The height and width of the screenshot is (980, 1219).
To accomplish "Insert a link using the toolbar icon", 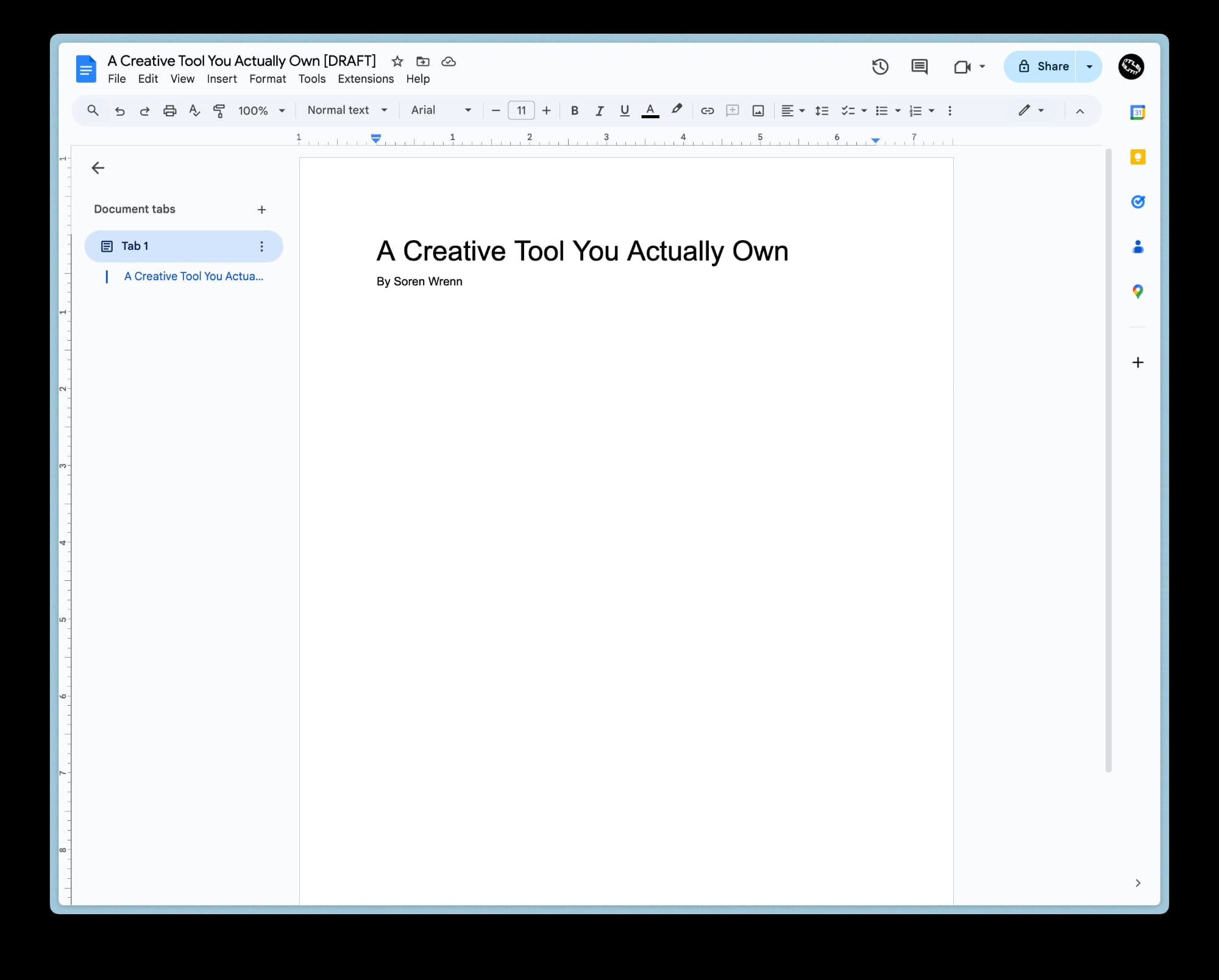I will (x=707, y=110).
